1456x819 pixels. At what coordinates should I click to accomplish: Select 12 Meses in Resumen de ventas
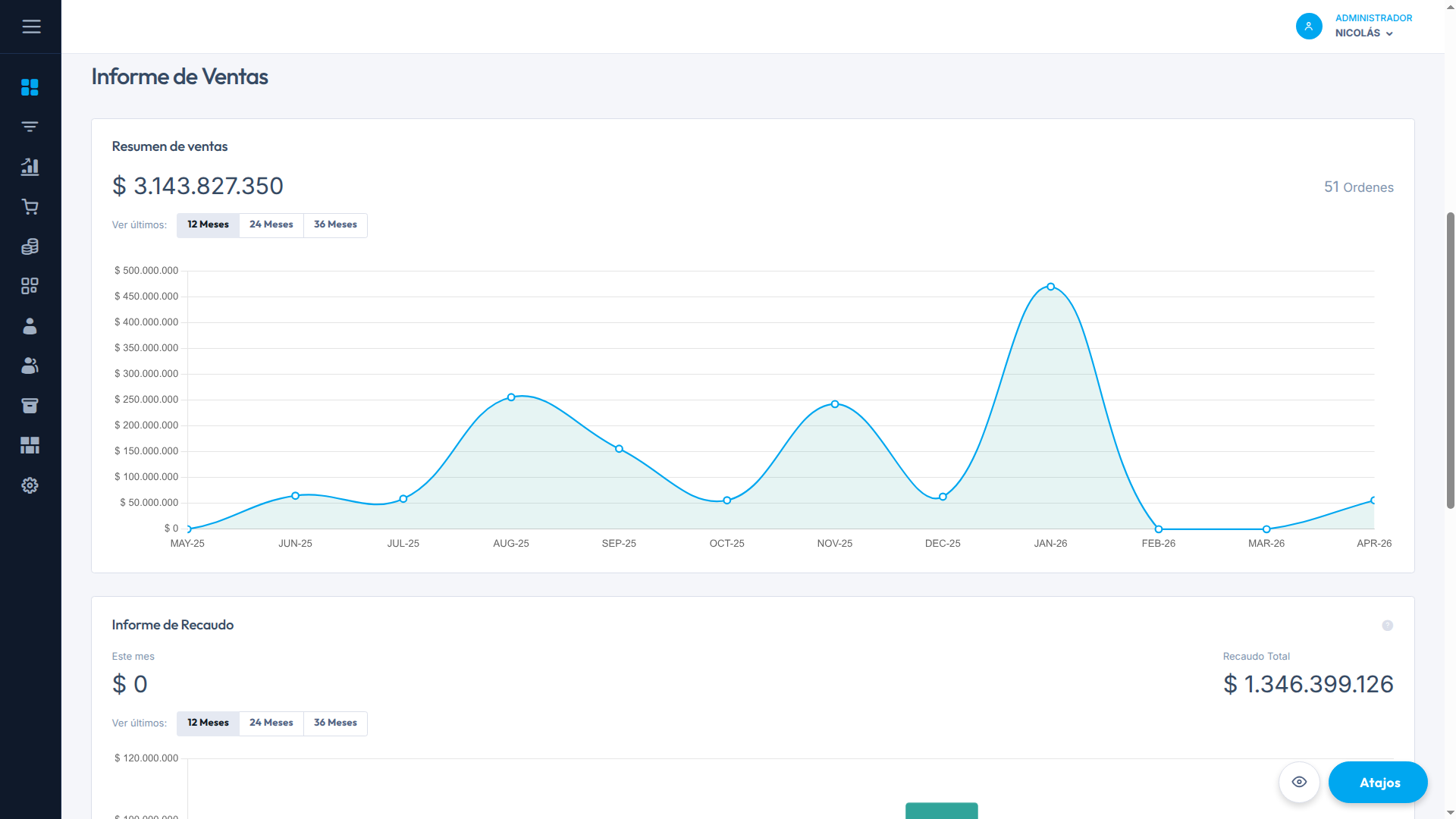208,225
